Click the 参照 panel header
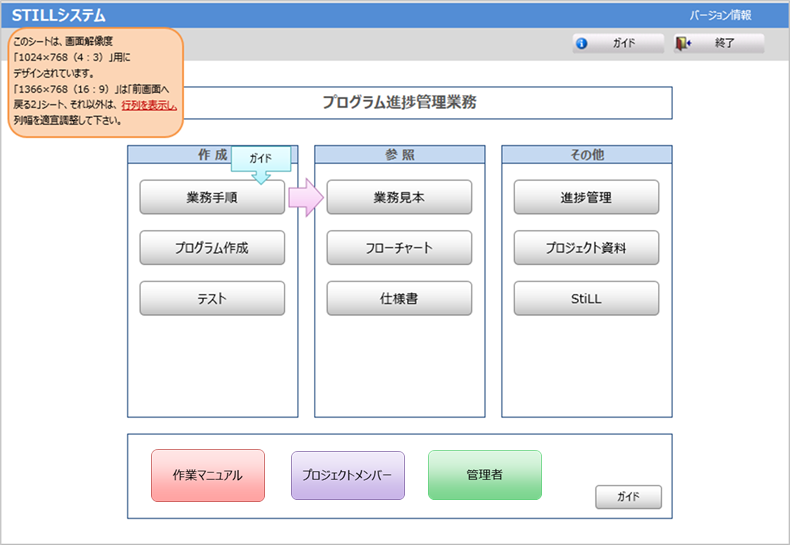 (x=400, y=155)
